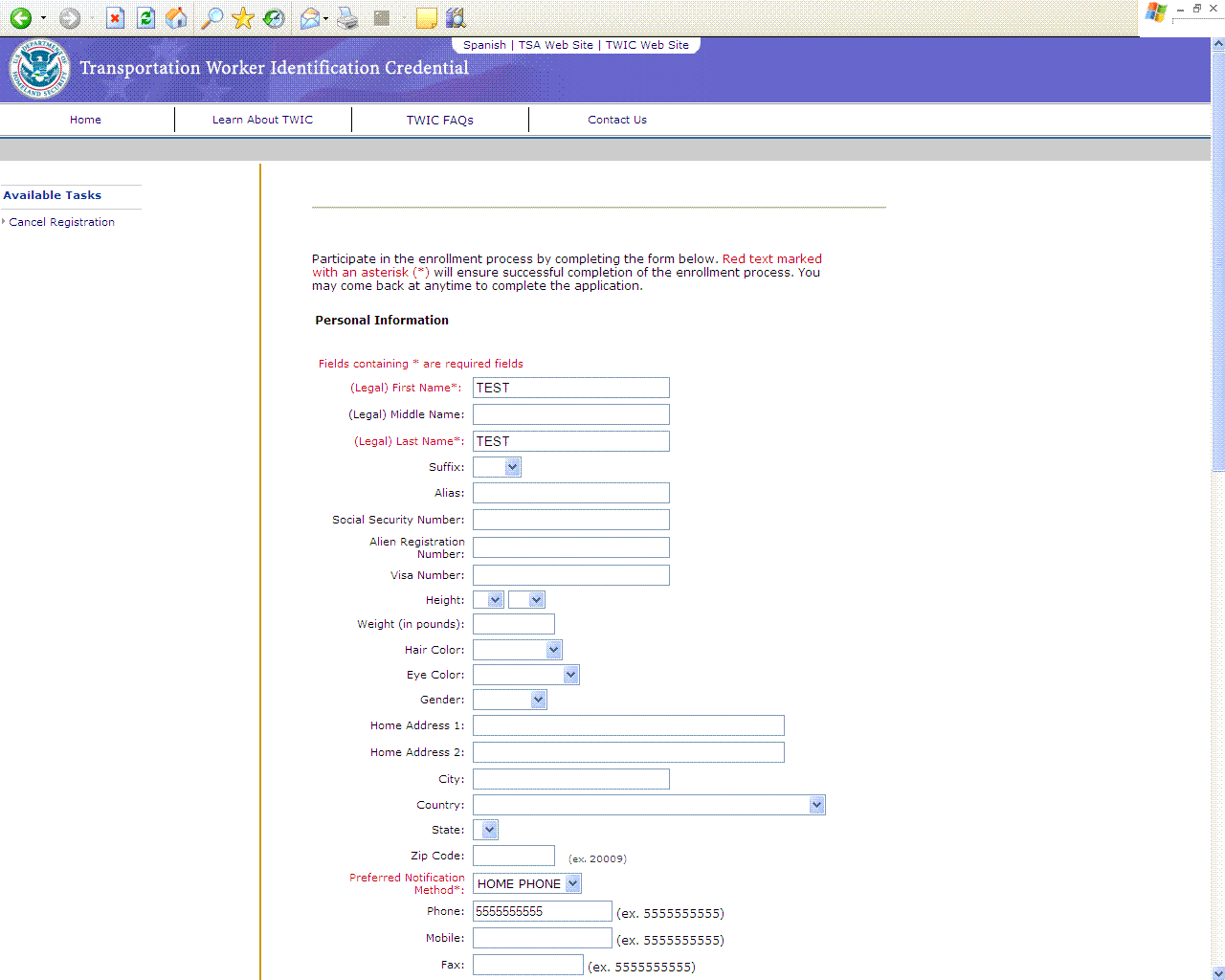Image resolution: width=1225 pixels, height=980 pixels.
Task: Go to the browser Home icon
Action: (x=176, y=18)
